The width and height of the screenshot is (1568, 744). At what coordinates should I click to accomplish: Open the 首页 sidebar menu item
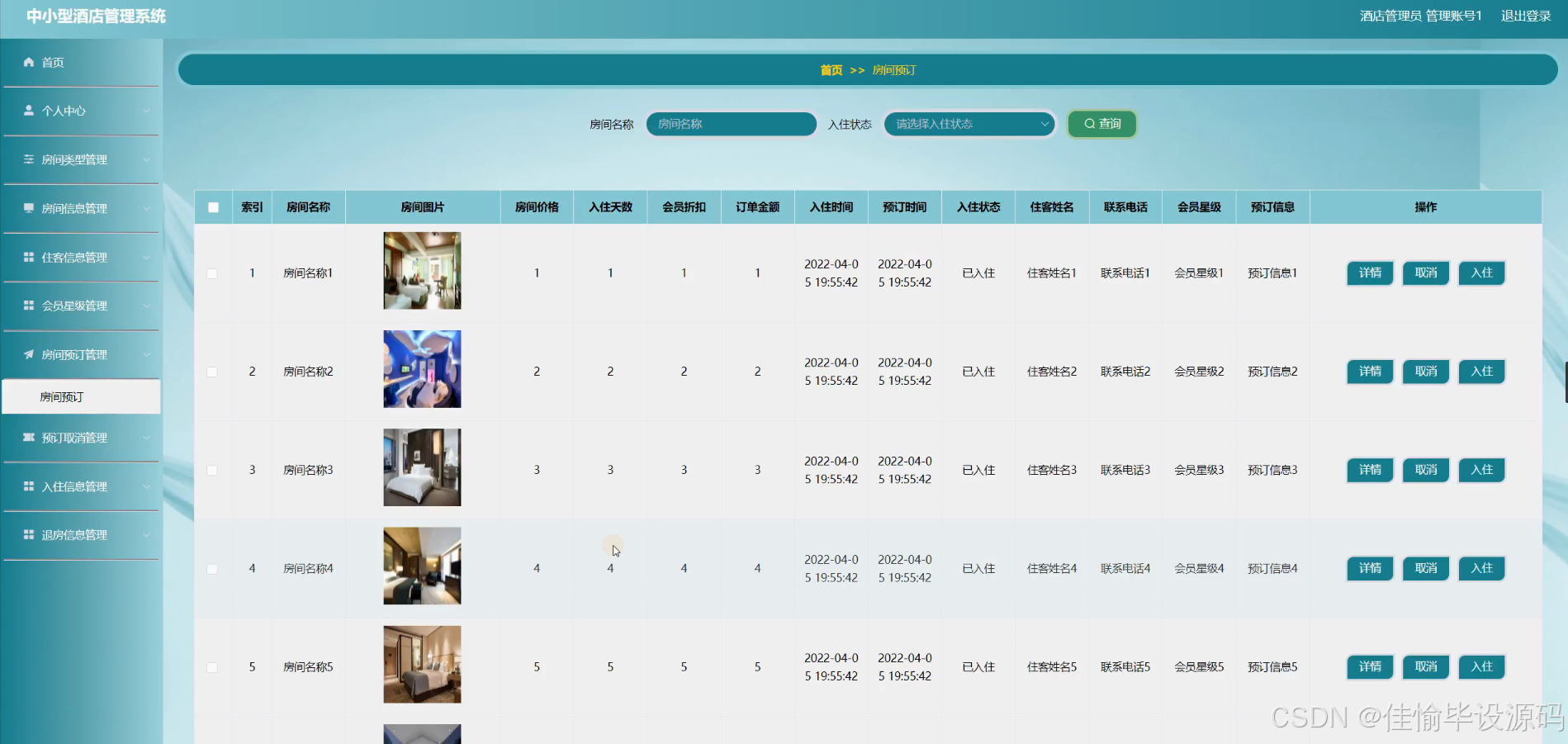[x=81, y=62]
